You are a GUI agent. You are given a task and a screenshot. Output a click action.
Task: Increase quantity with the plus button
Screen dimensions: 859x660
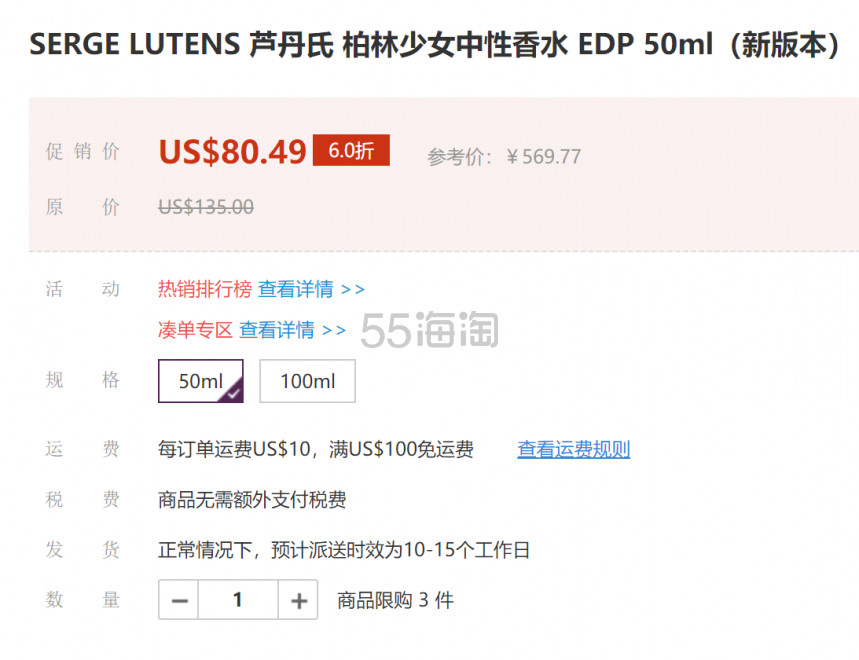(x=298, y=600)
